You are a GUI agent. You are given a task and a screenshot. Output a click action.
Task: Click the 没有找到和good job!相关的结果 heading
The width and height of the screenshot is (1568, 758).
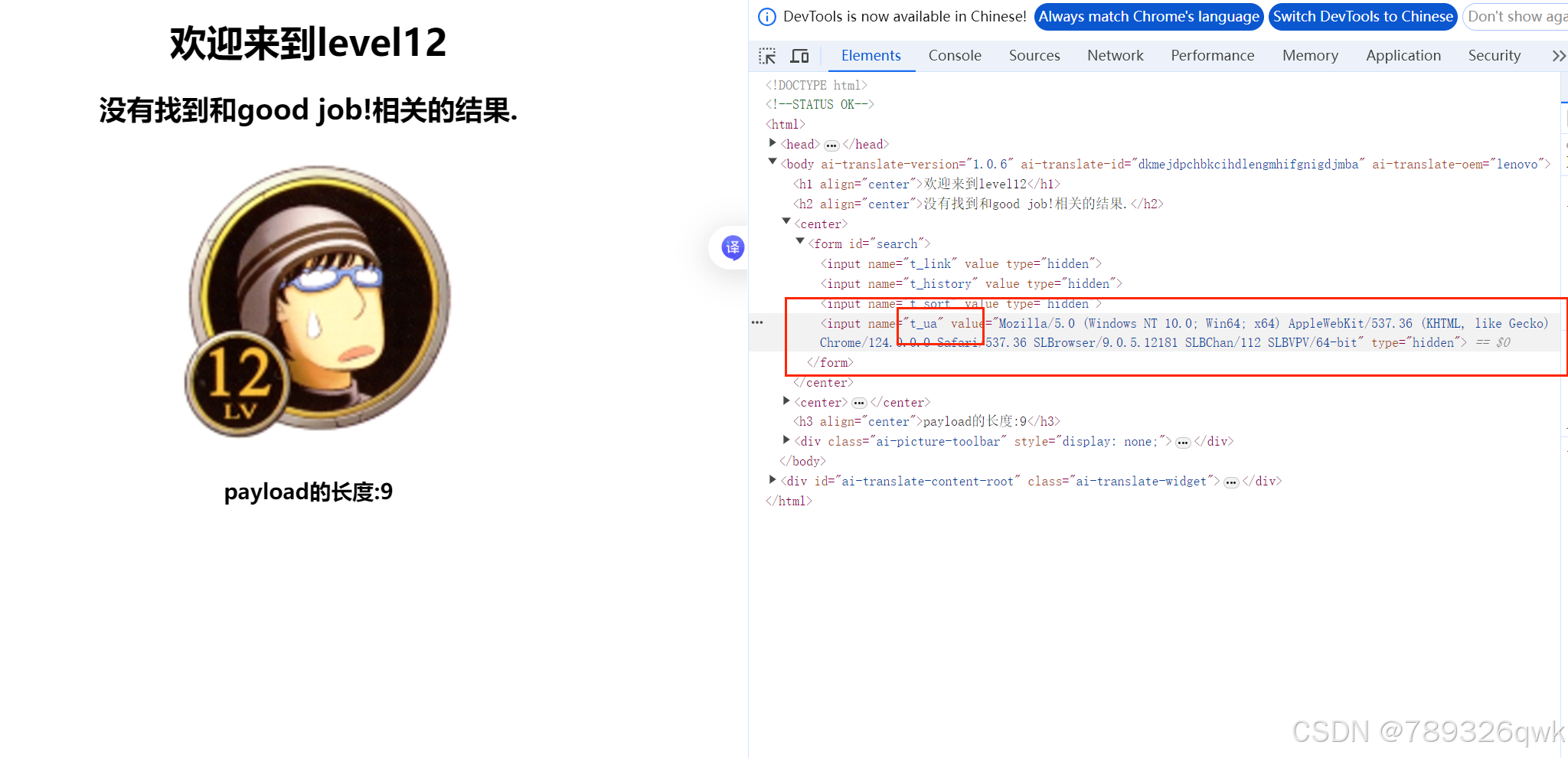[x=309, y=110]
